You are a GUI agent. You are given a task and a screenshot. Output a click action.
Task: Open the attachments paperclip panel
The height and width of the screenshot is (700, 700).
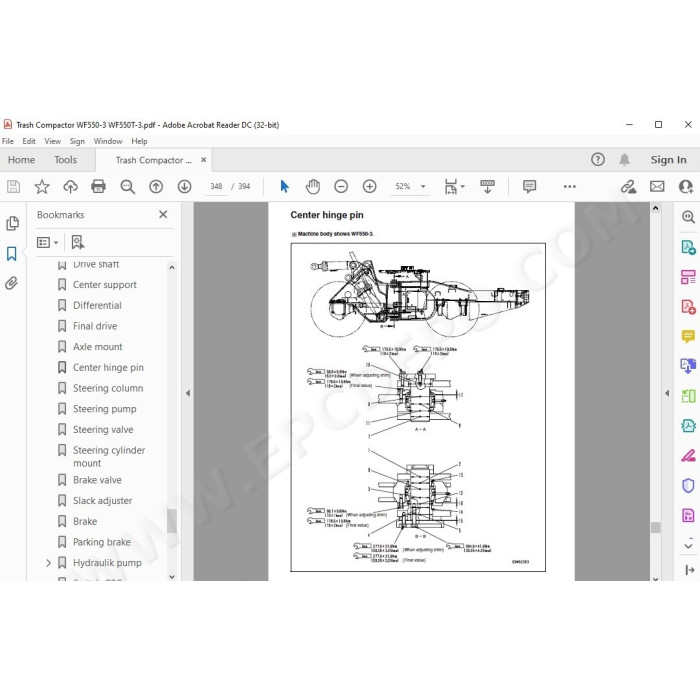coord(12,283)
